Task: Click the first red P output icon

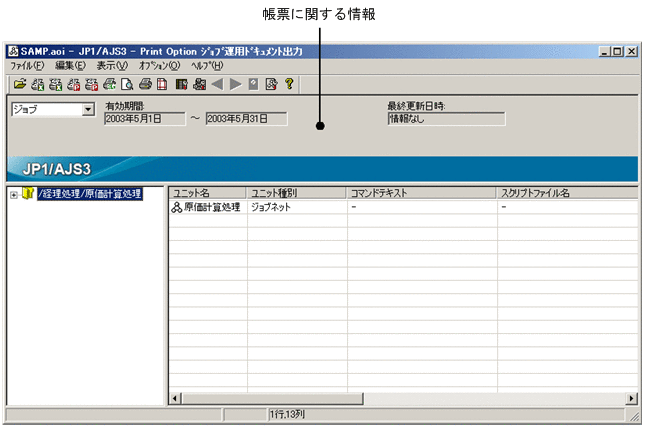Action: coord(73,84)
